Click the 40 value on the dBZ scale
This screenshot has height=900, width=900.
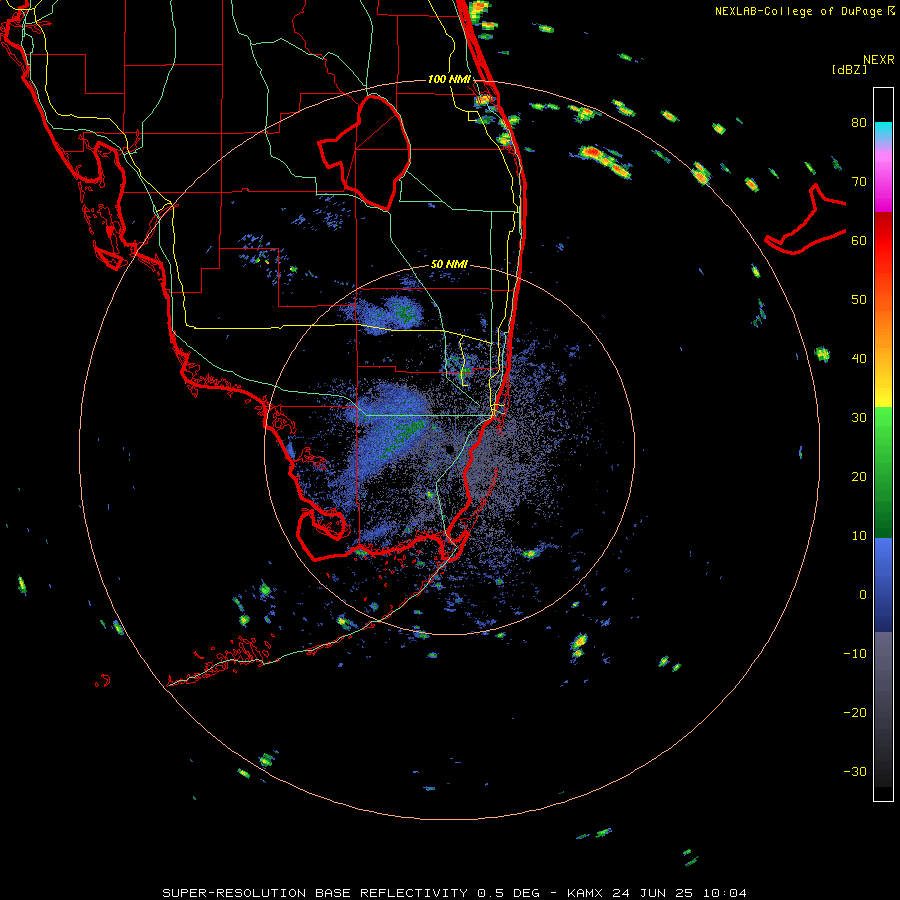pos(859,359)
